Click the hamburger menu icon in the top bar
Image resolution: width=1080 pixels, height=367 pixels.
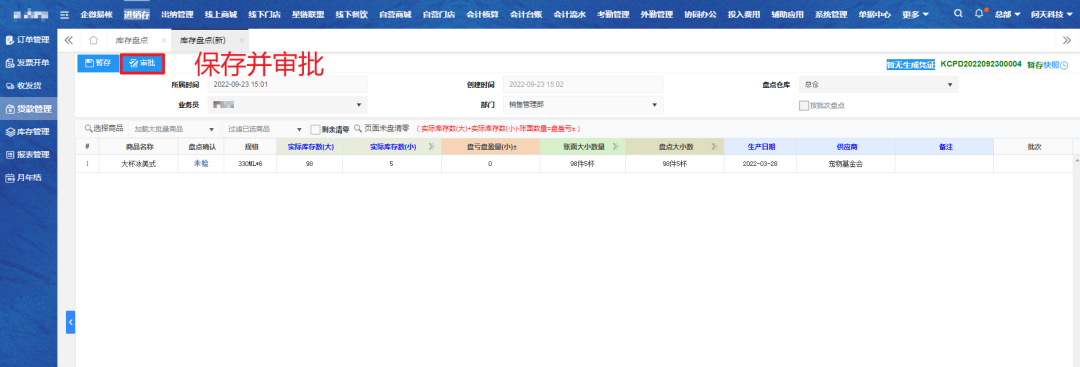click(x=65, y=14)
